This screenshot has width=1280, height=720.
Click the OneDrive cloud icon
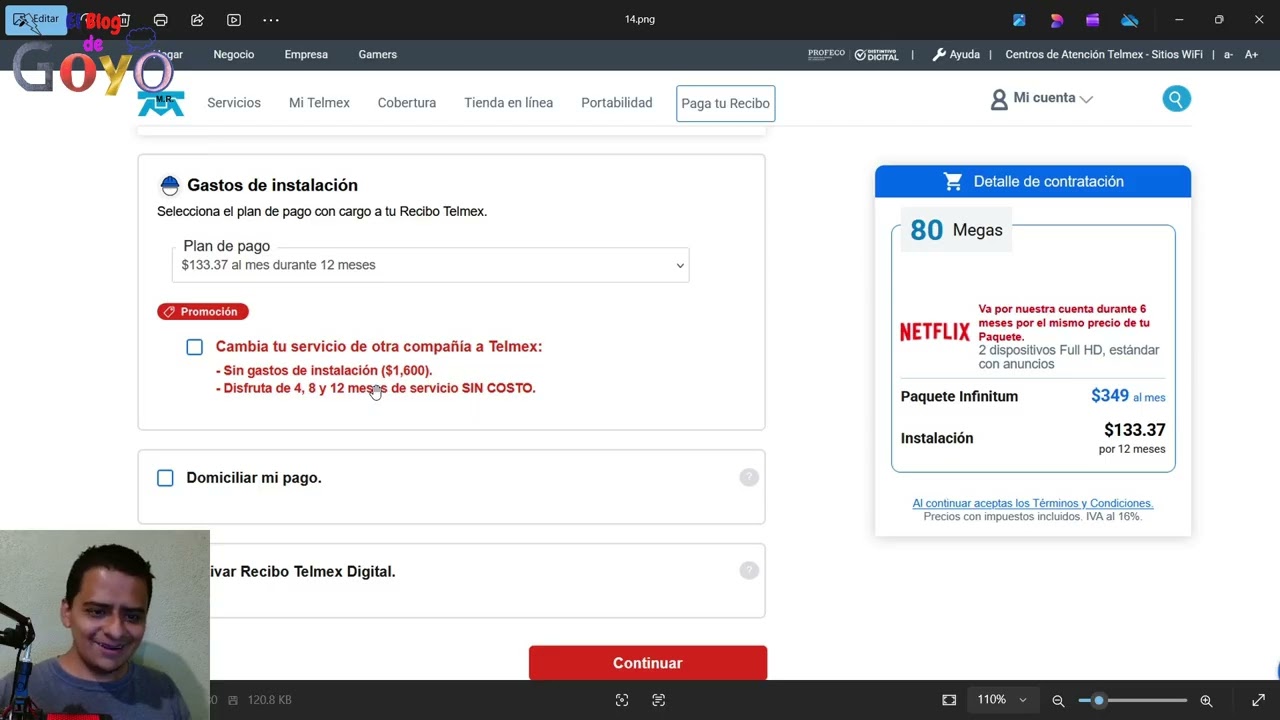(1129, 20)
